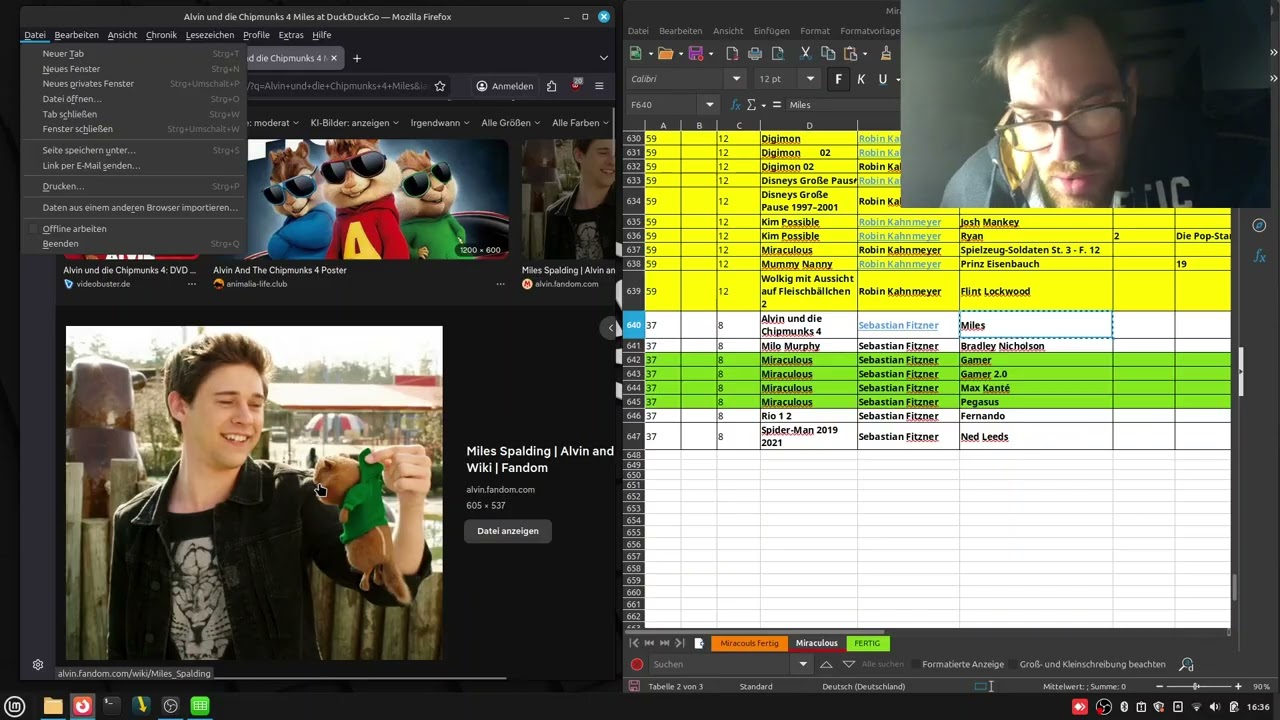Open the 12 pt font size dropdown
The image size is (1280, 720).
click(810, 79)
